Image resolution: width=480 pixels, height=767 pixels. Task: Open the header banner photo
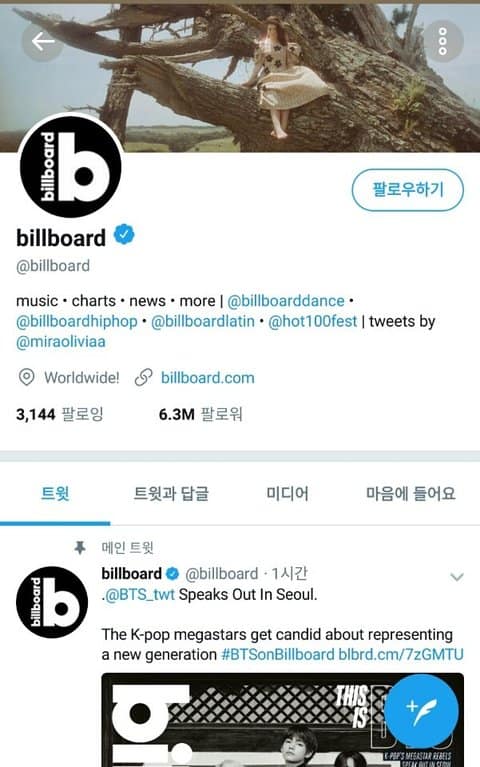pos(240,78)
